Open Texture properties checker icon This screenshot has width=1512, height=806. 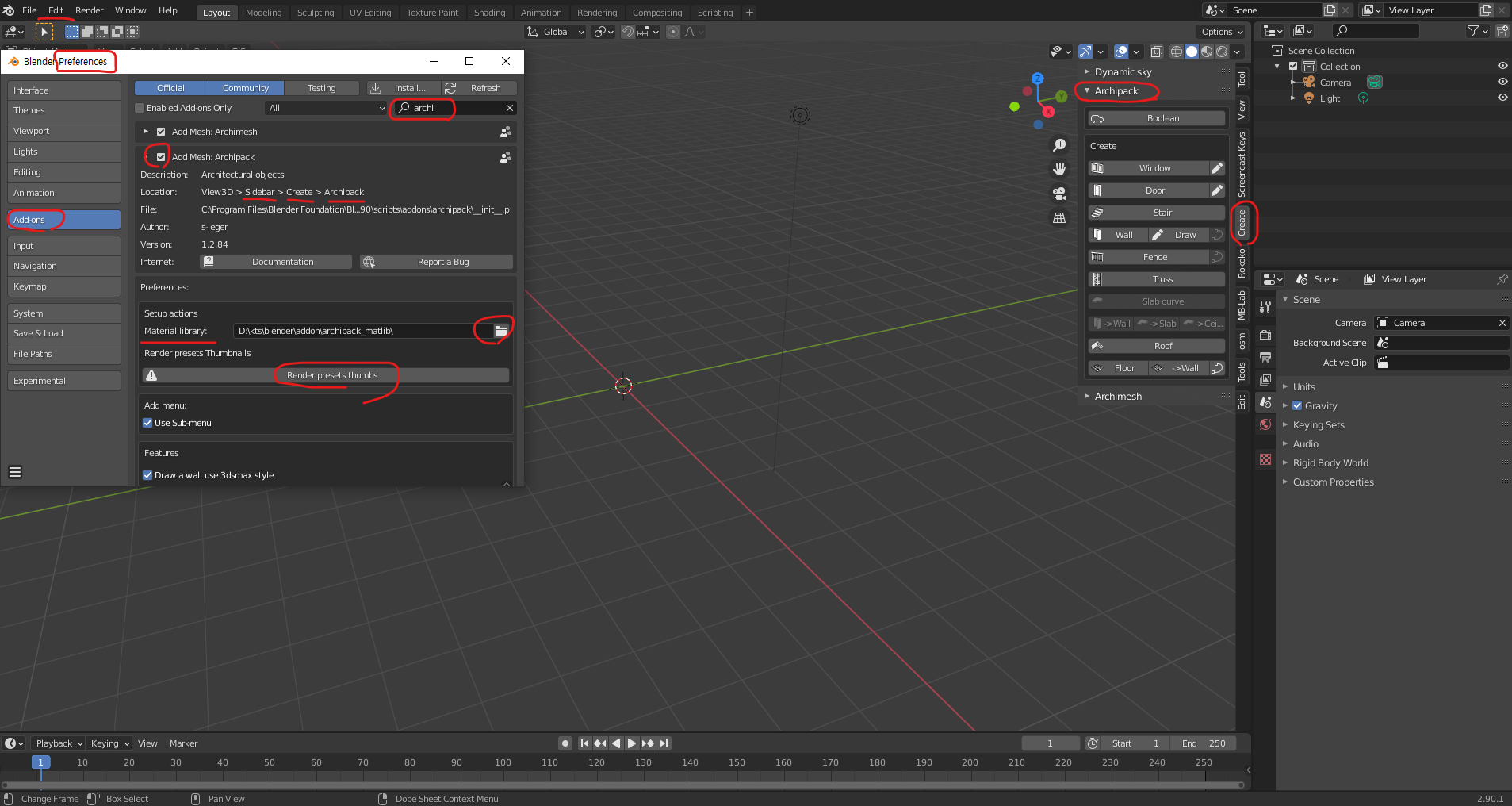(1265, 459)
